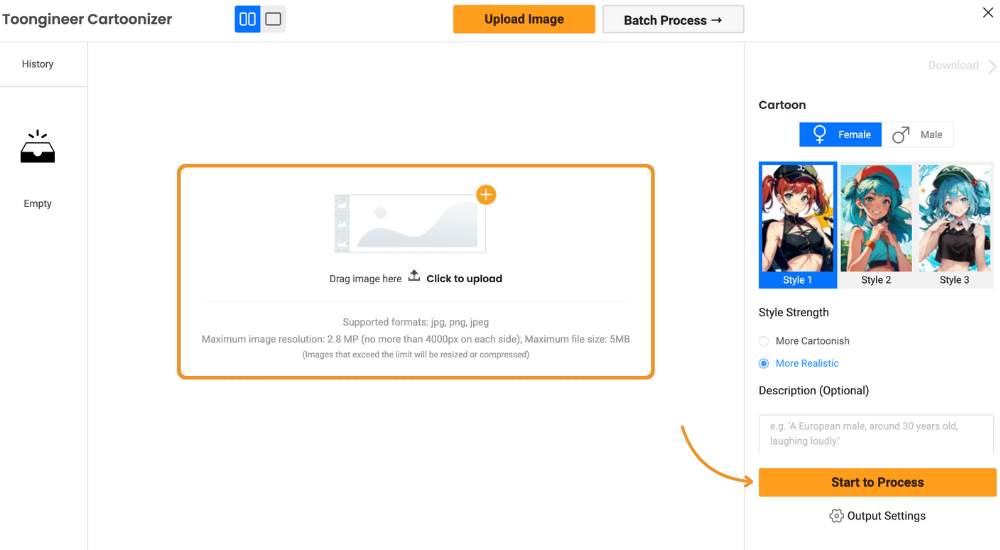This screenshot has height=550, width=1000.
Task: Switch to split comparison view icon
Action: click(247, 19)
